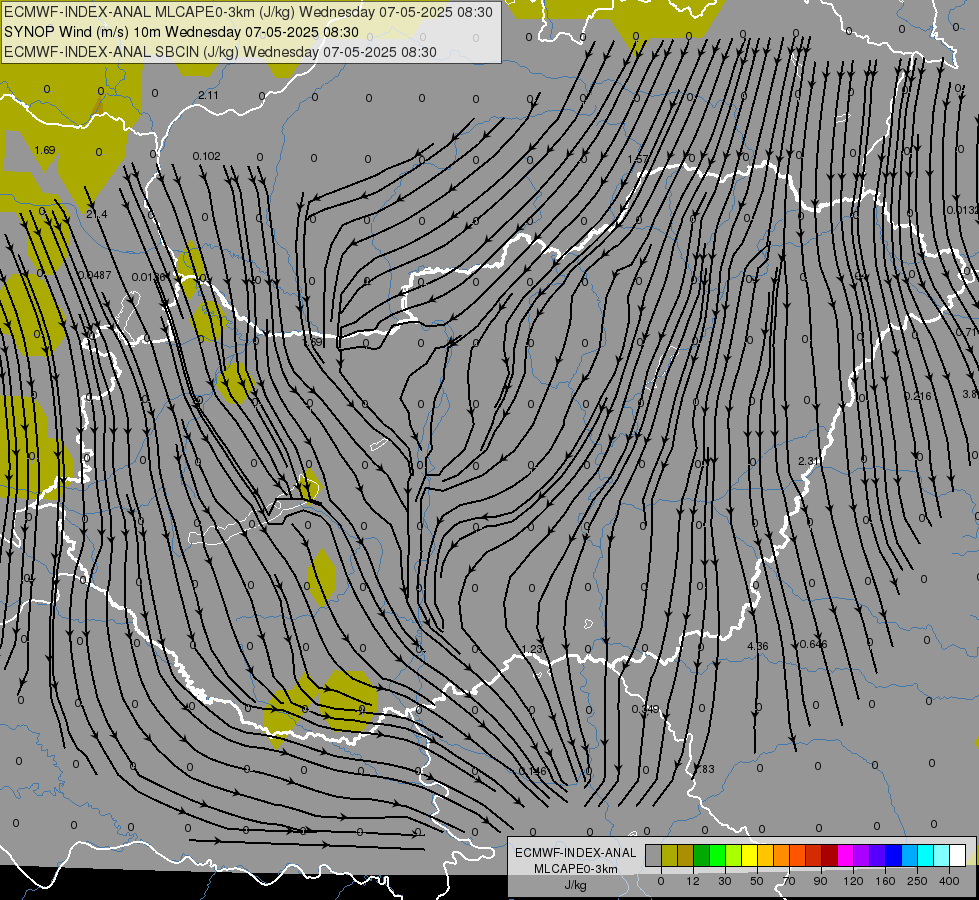Image resolution: width=979 pixels, height=900 pixels.
Task: Click the dark red legend swatch
Action: pos(830,855)
